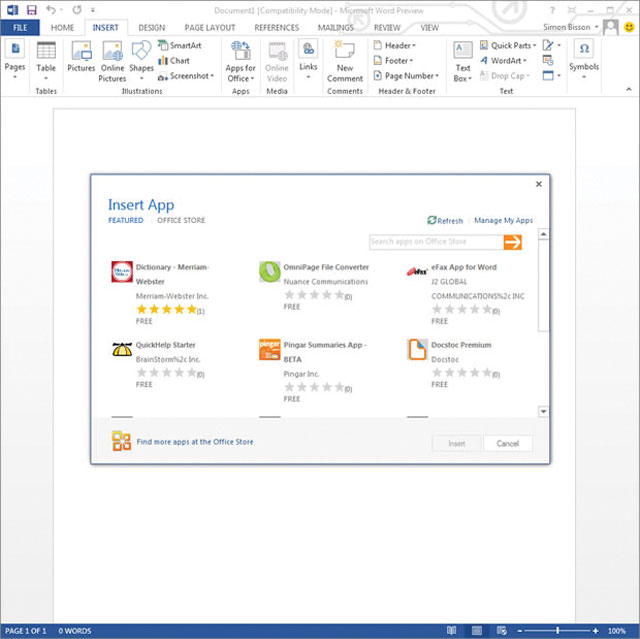This screenshot has height=639, width=640.
Task: Select the QuickHelp Starter hat icon
Action: [122, 349]
